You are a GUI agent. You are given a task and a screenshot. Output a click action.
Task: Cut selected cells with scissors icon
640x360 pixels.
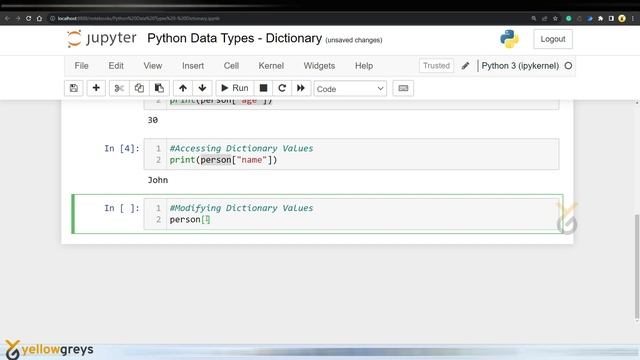pyautogui.click(x=119, y=88)
